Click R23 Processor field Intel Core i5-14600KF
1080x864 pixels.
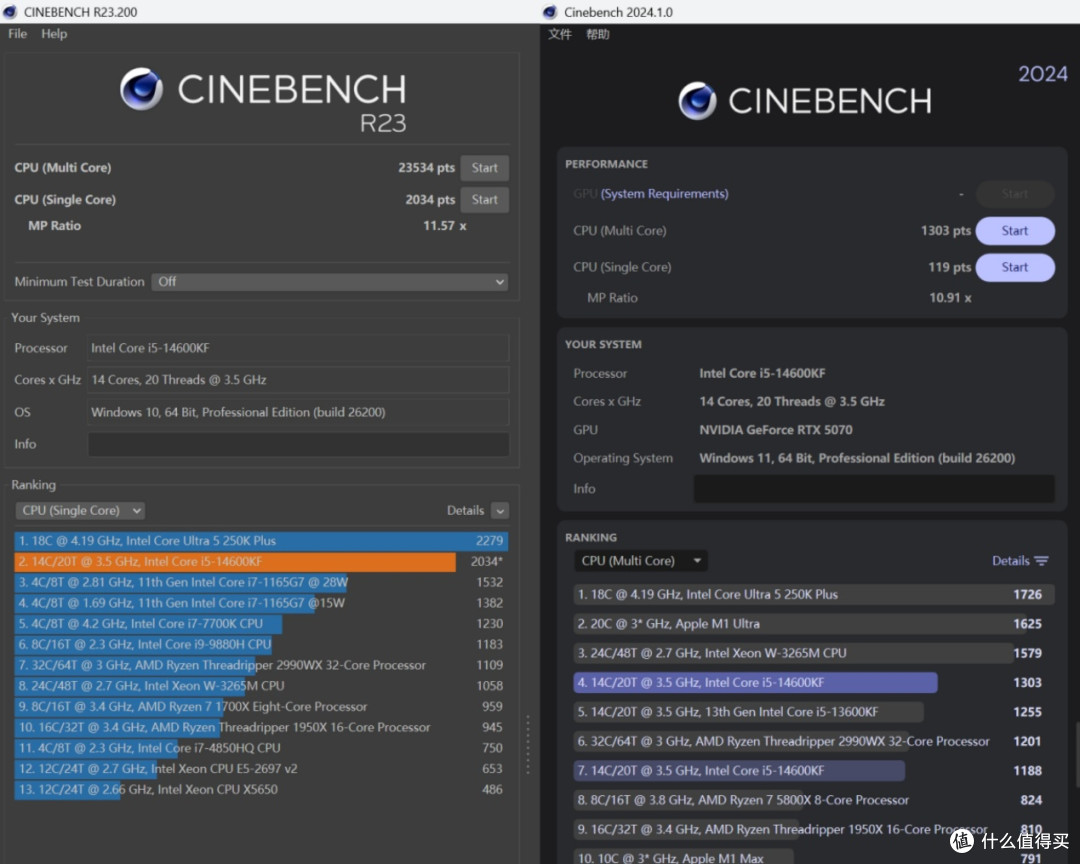[x=298, y=348]
